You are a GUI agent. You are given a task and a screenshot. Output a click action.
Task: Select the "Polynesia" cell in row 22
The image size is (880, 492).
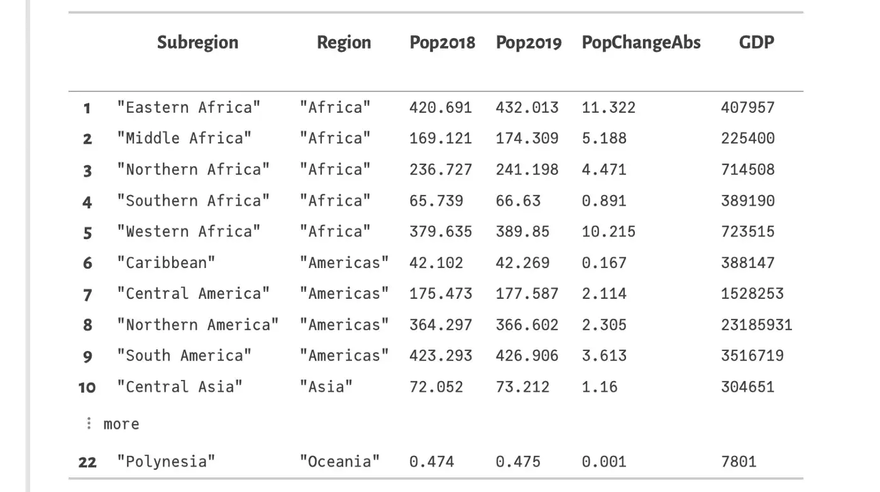166,462
